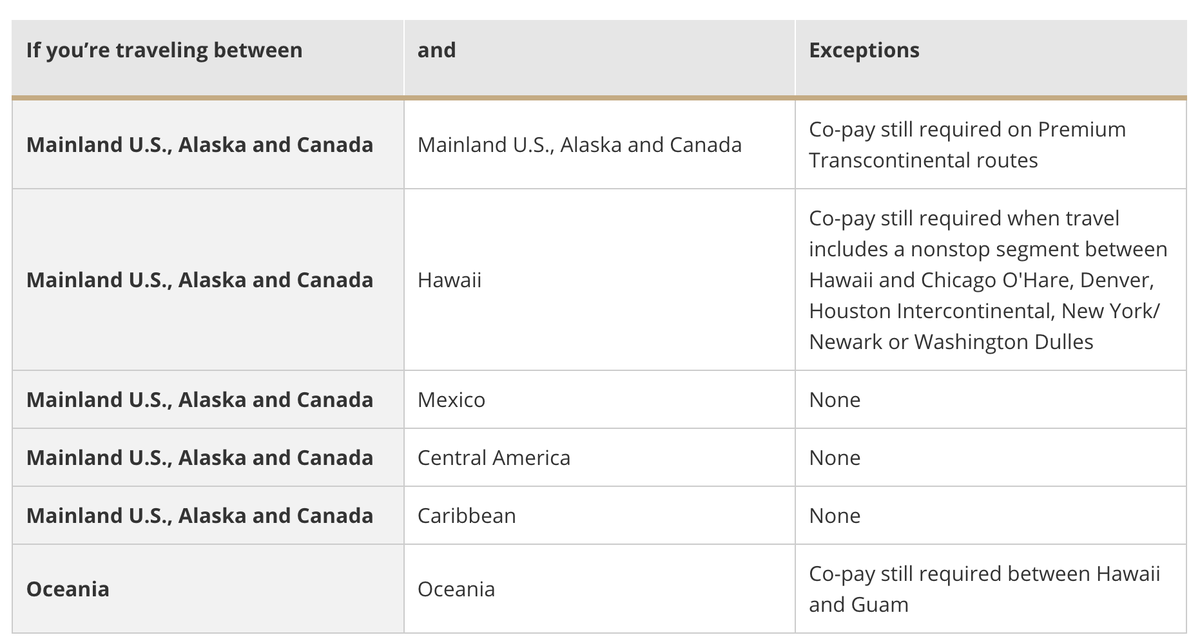Image resolution: width=1200 pixels, height=644 pixels.
Task: Click non-bold "Mainland U.S., Alaska and Canada" cell
Action: pos(579,145)
